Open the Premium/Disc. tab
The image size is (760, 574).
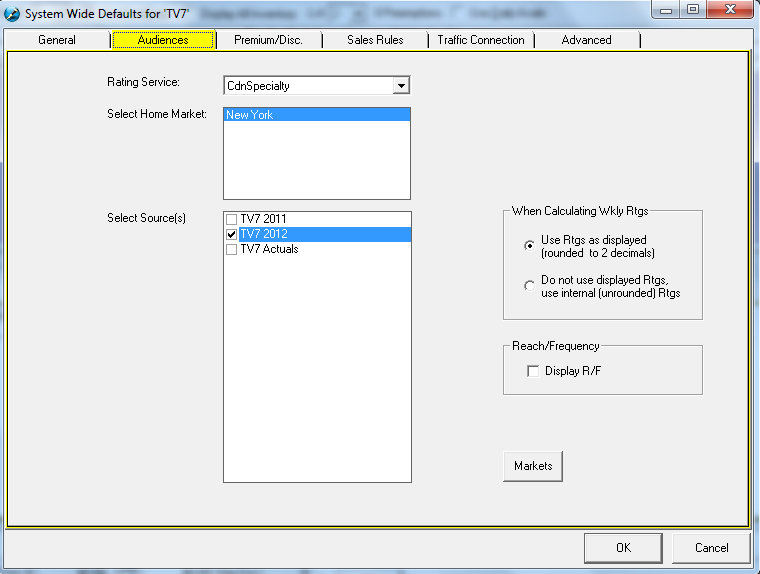tap(268, 40)
